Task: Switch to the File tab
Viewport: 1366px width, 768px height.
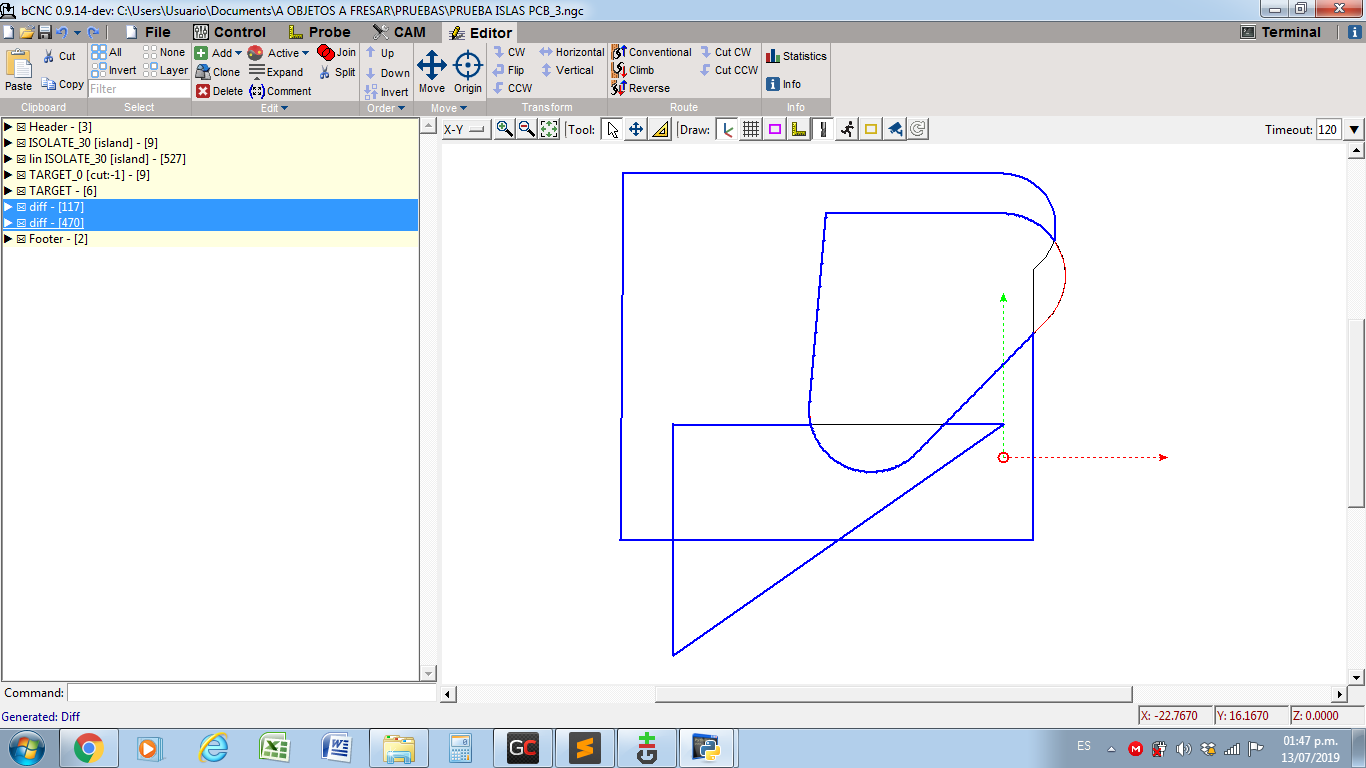Action: pyautogui.click(x=148, y=32)
